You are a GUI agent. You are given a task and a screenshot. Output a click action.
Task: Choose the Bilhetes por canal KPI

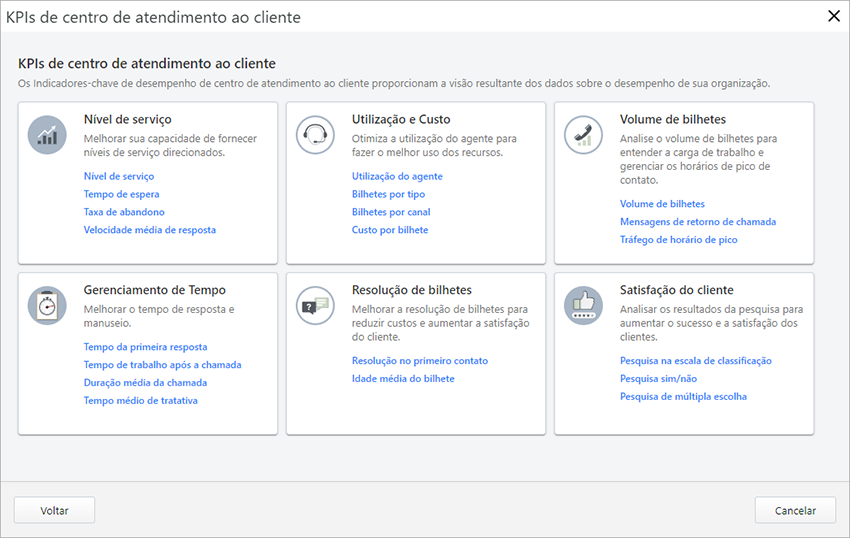(x=391, y=212)
